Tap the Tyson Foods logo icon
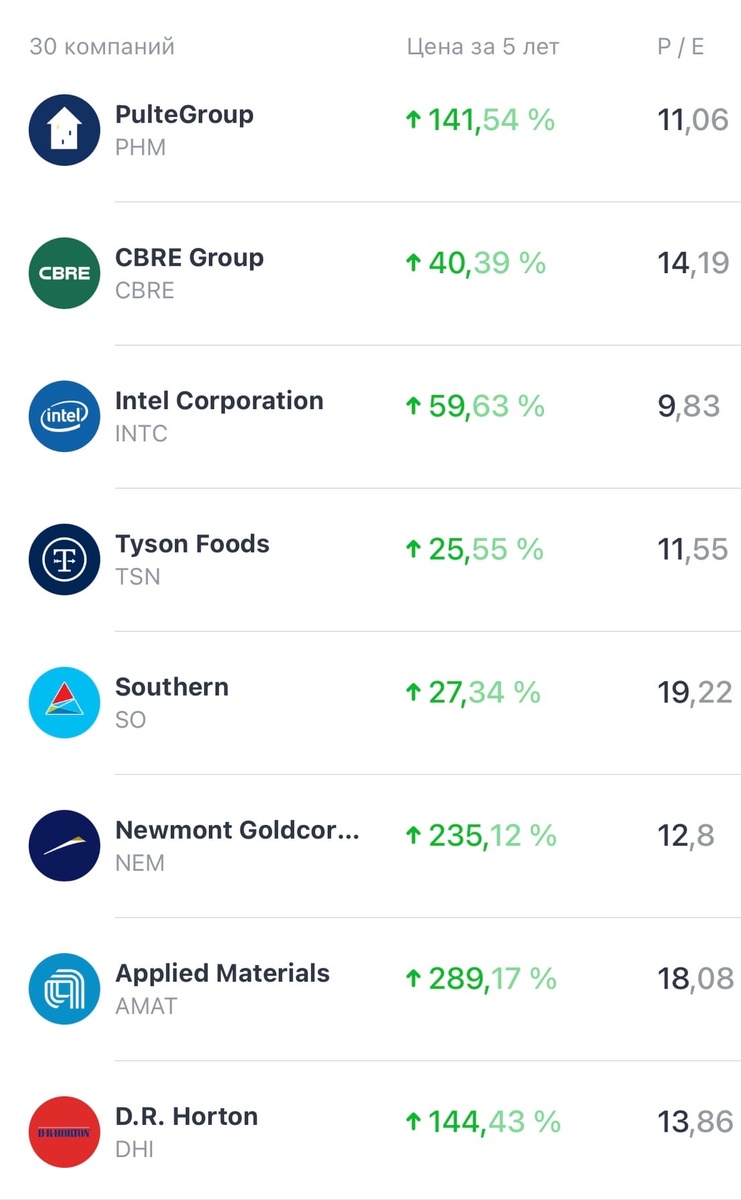741x1200 pixels. [65, 559]
